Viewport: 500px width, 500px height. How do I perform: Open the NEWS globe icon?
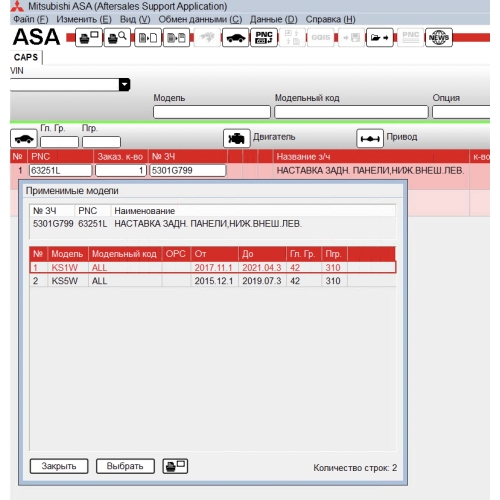[439, 38]
